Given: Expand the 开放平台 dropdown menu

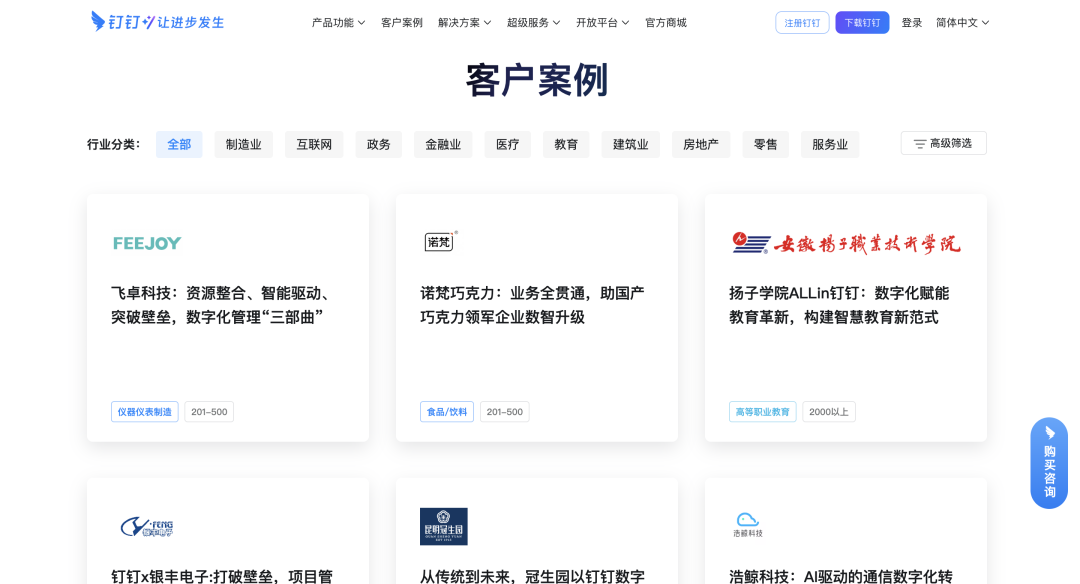Looking at the screenshot, I should (603, 23).
